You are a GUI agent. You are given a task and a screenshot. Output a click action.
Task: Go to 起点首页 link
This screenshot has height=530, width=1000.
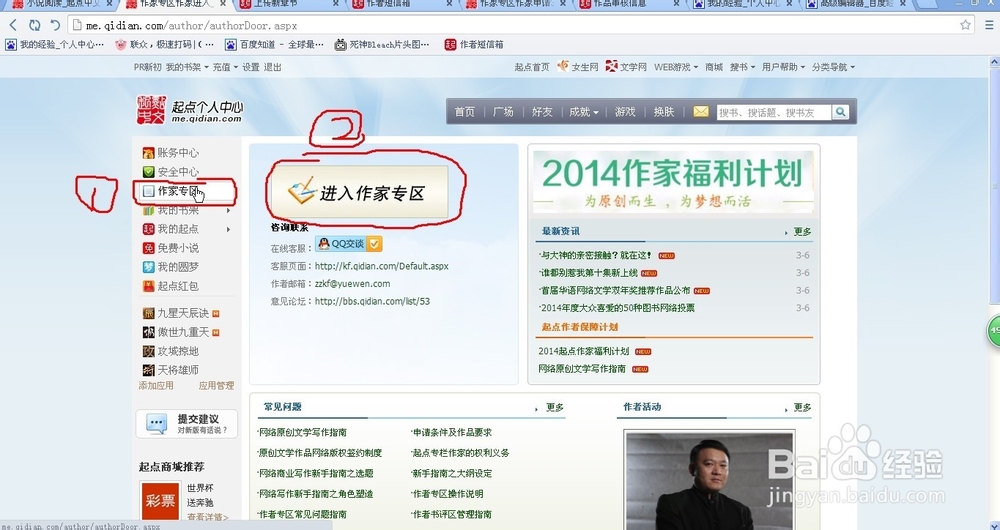point(532,67)
